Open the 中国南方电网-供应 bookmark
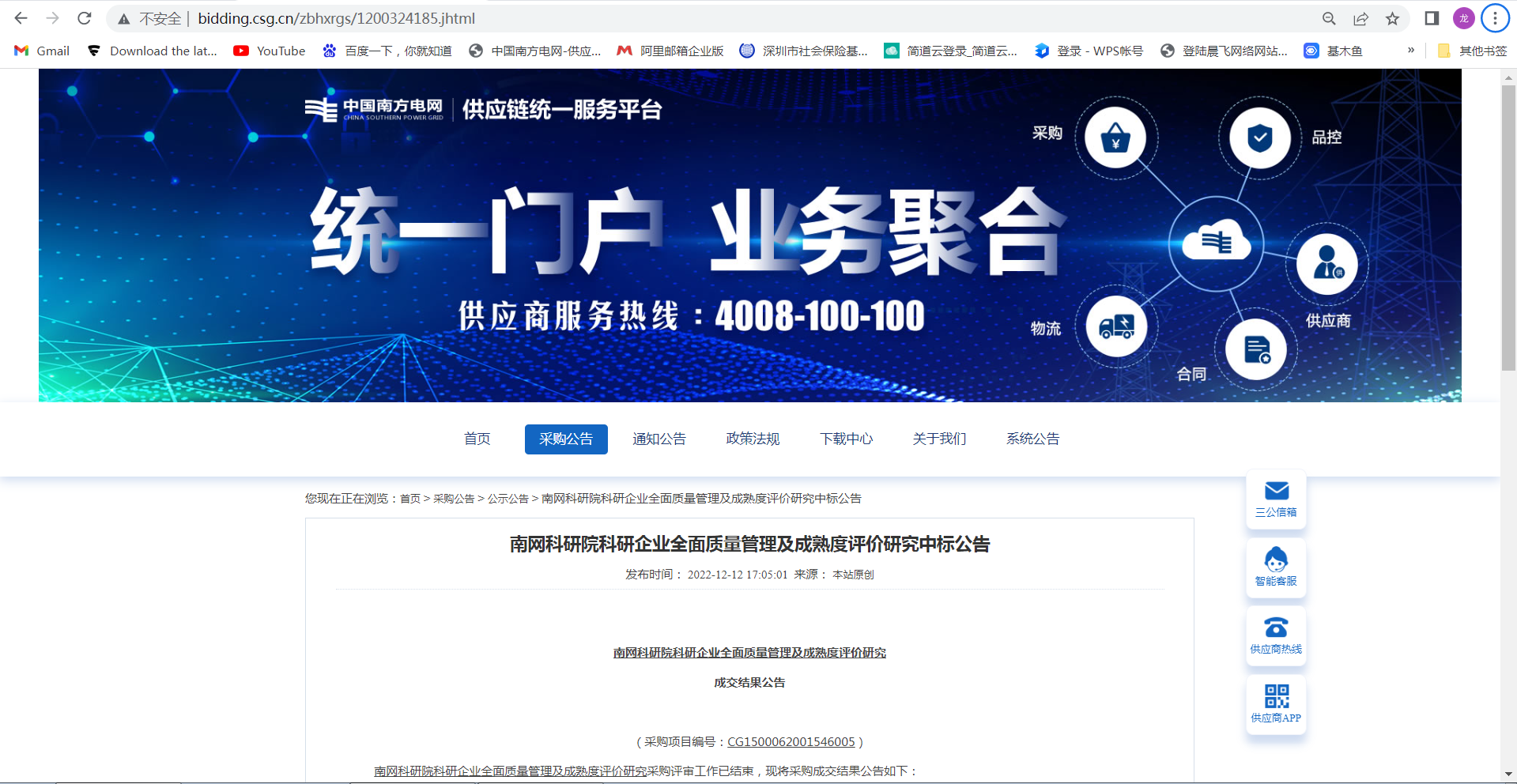 pyautogui.click(x=534, y=51)
